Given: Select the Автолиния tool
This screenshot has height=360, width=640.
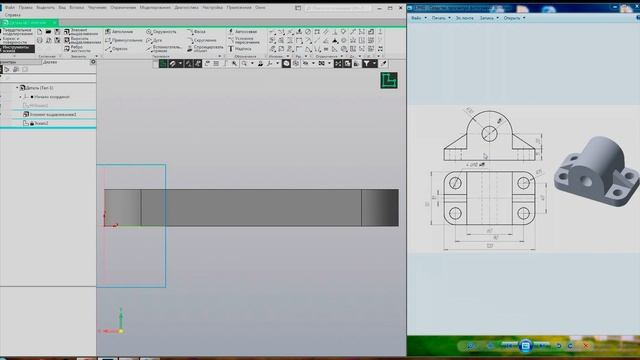Looking at the screenshot, I should [119, 31].
